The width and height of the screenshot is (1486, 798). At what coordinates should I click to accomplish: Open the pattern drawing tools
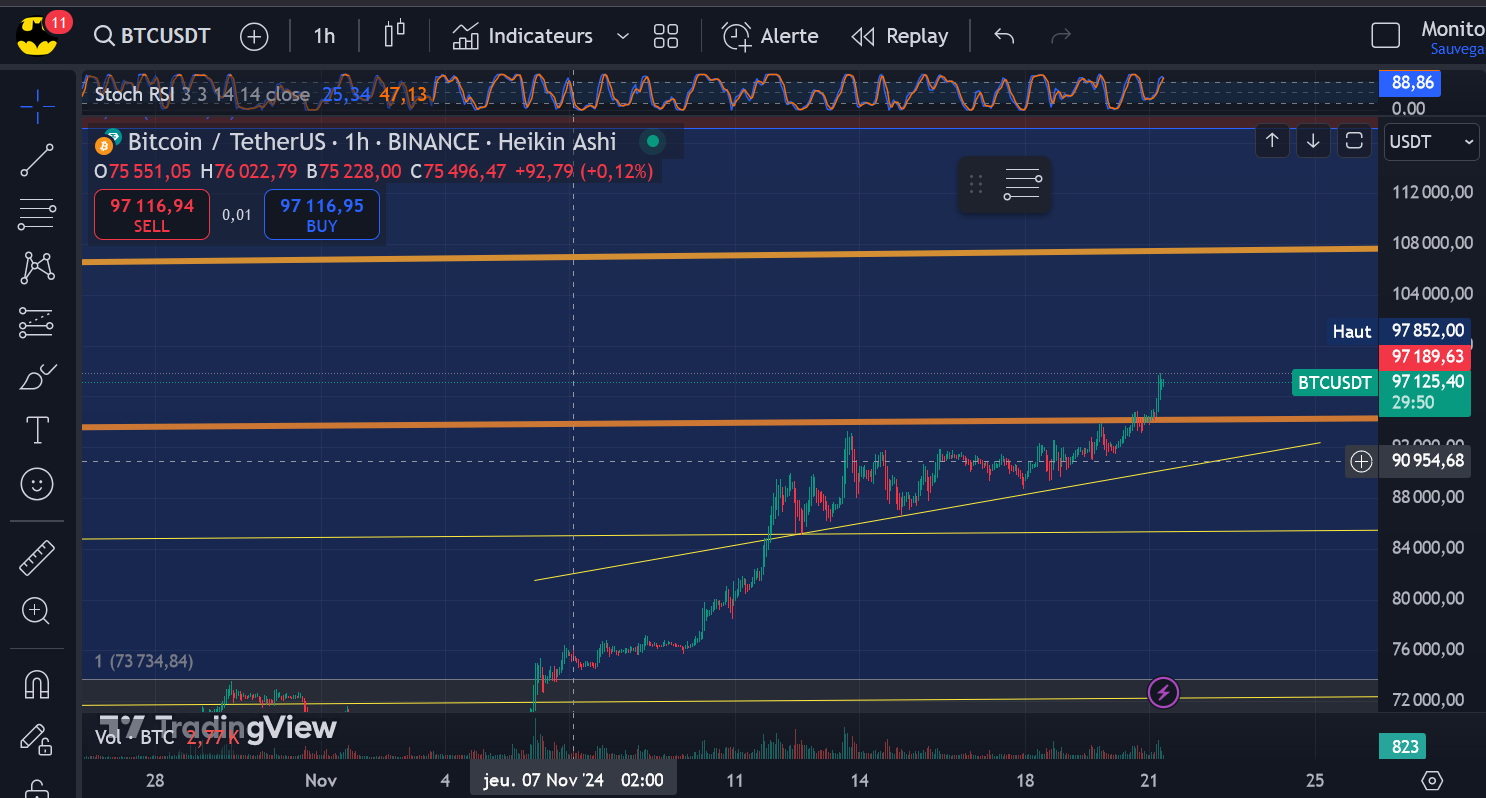(37, 267)
